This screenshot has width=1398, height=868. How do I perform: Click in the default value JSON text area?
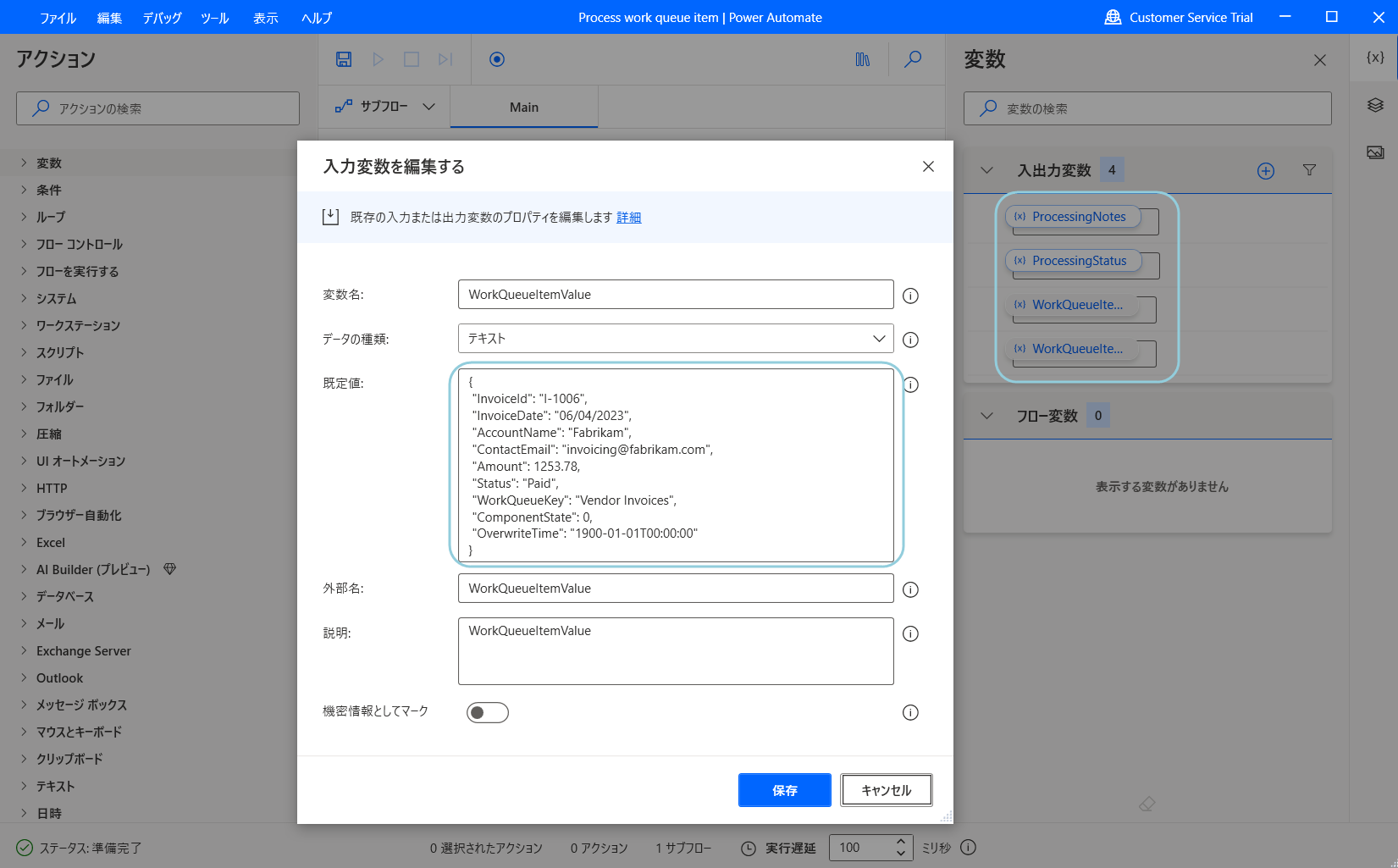pyautogui.click(x=676, y=465)
